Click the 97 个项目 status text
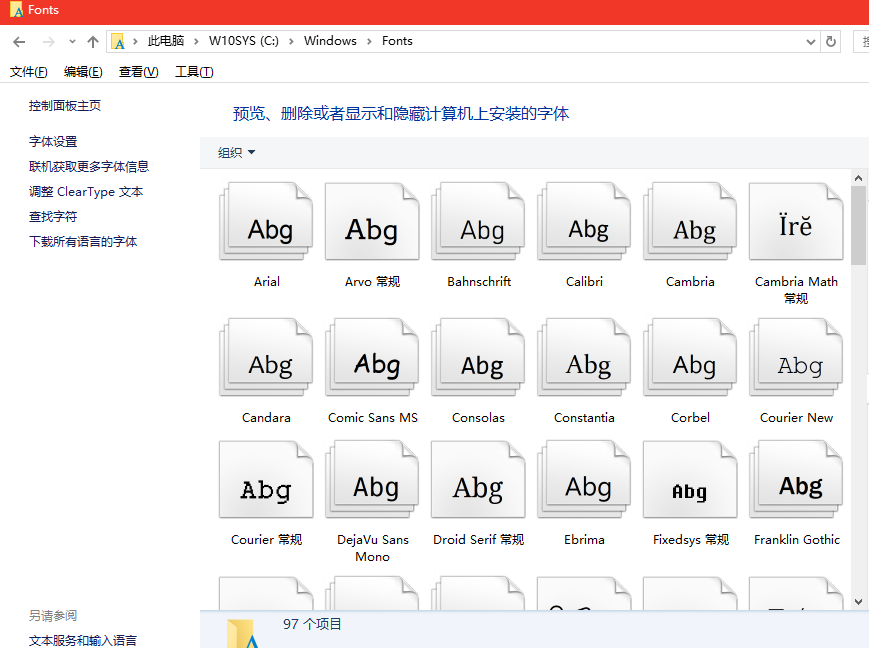 pos(312,624)
